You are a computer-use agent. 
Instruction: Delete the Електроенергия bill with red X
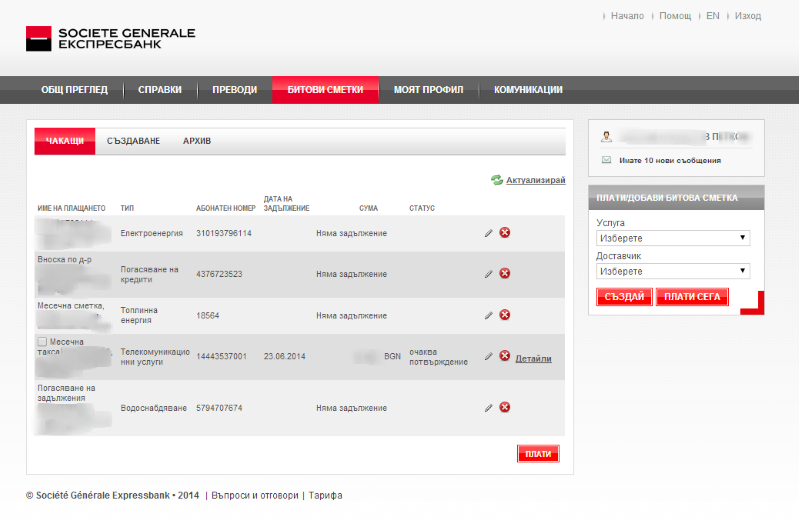(x=505, y=233)
